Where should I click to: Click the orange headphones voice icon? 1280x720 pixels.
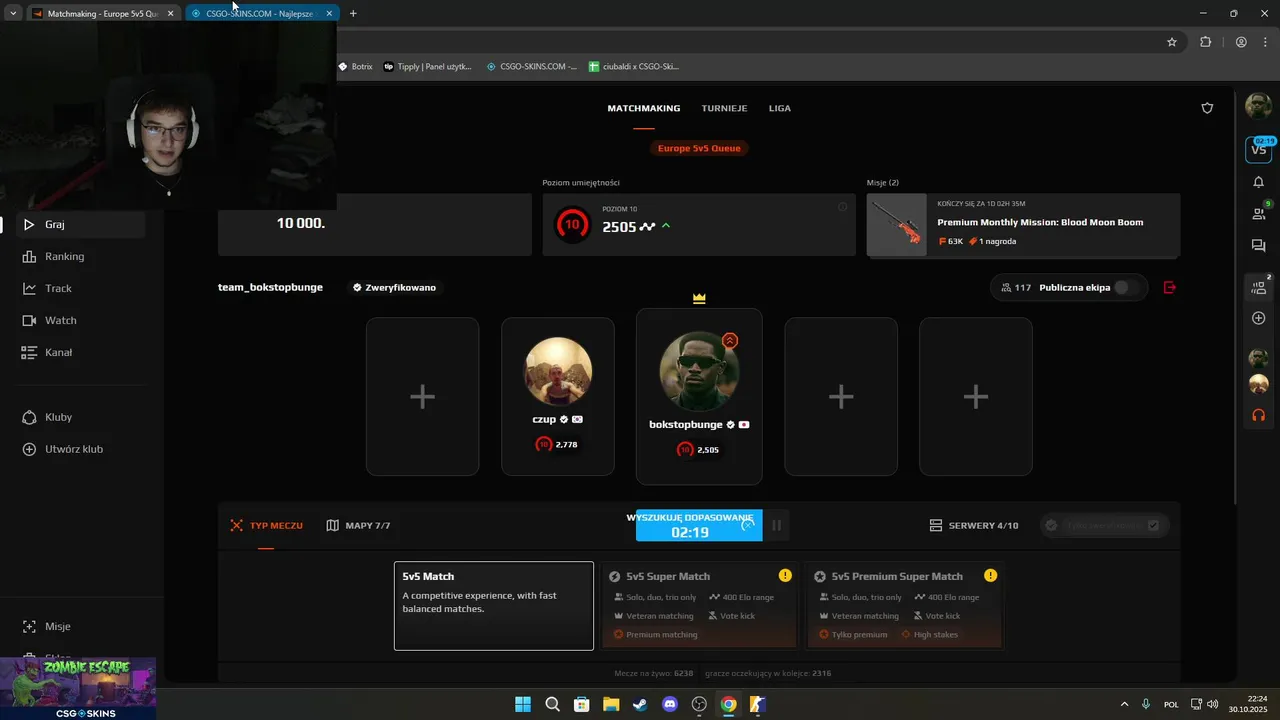pyautogui.click(x=1258, y=415)
